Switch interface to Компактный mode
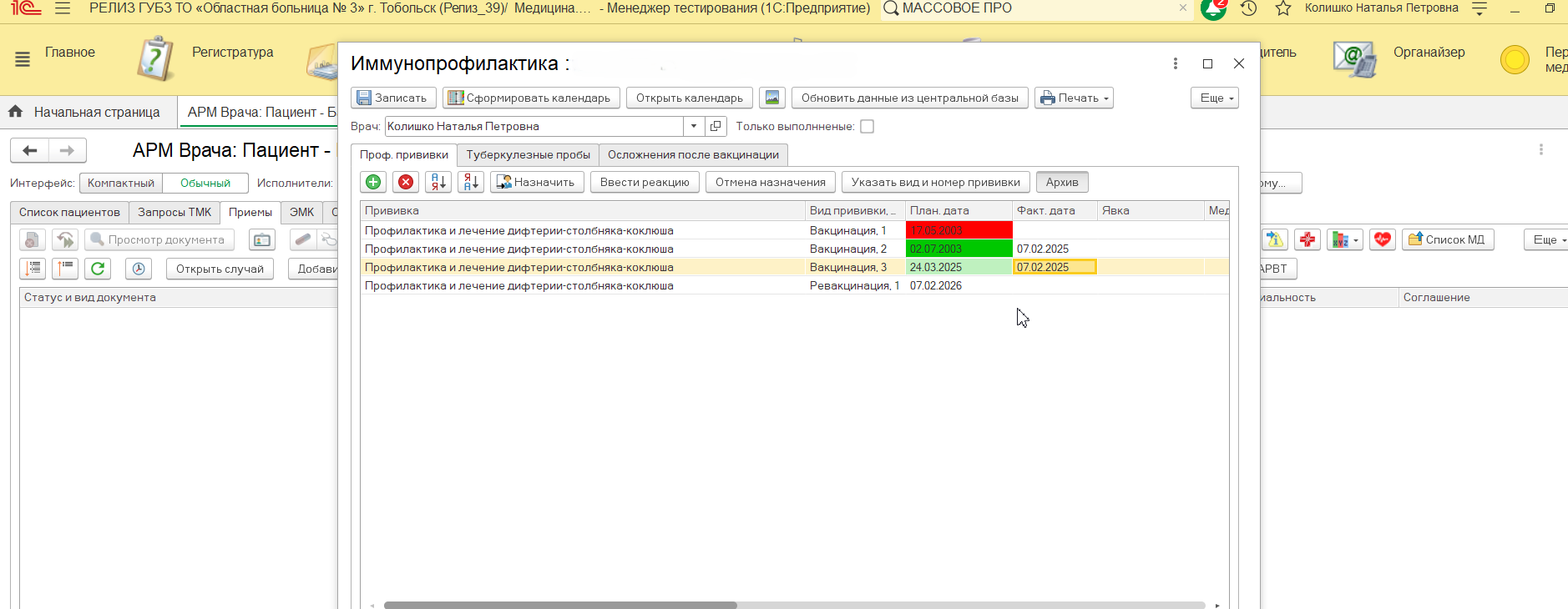Image resolution: width=1568 pixels, height=609 pixels. coord(121,184)
